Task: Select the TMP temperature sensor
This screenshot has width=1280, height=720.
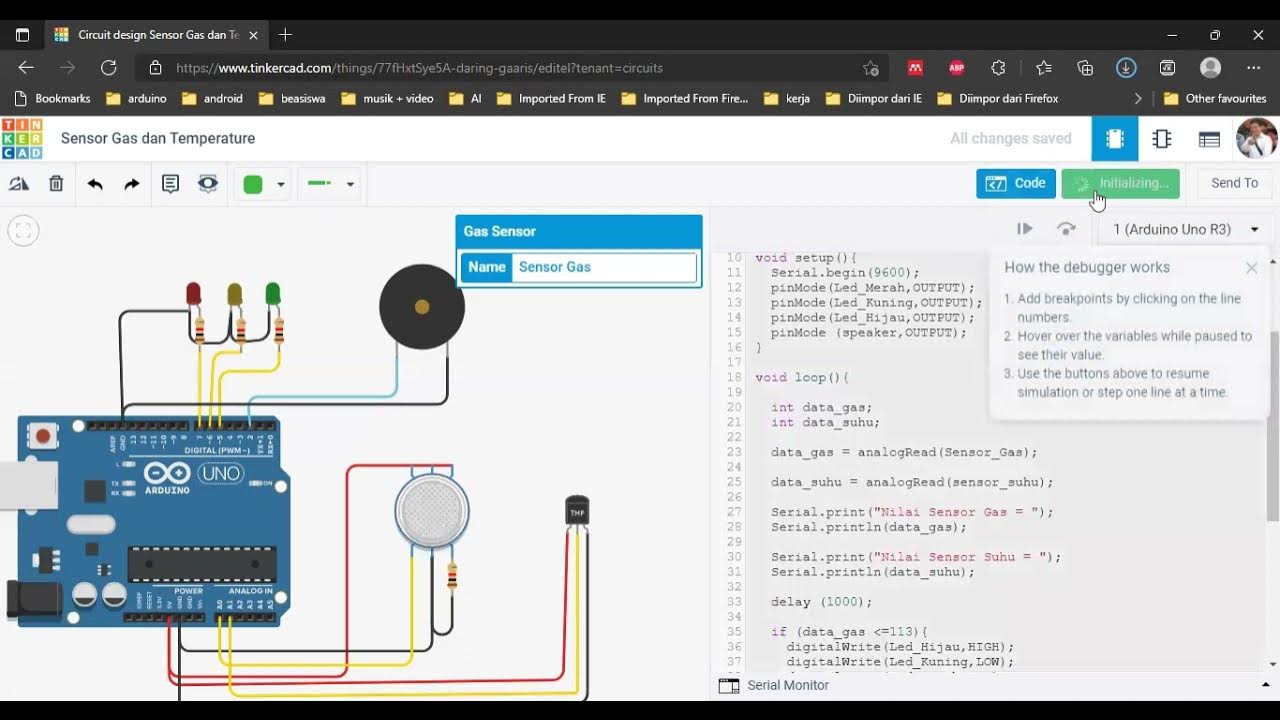Action: [x=577, y=510]
